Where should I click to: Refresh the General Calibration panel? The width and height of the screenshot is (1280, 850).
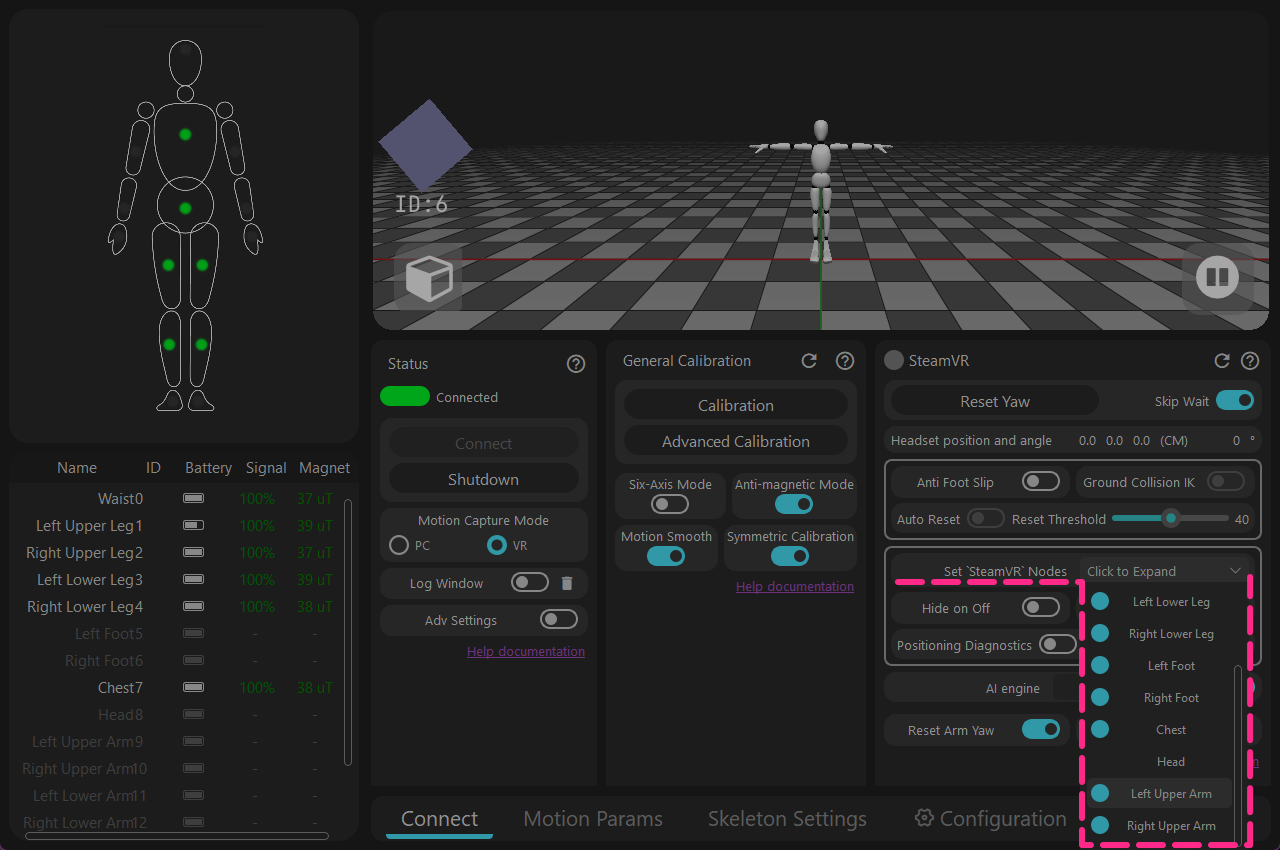point(810,361)
